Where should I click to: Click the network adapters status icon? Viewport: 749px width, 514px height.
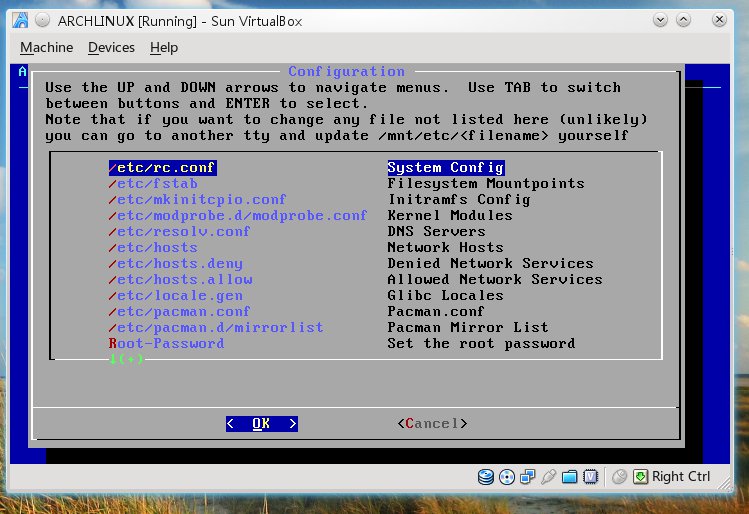528,476
